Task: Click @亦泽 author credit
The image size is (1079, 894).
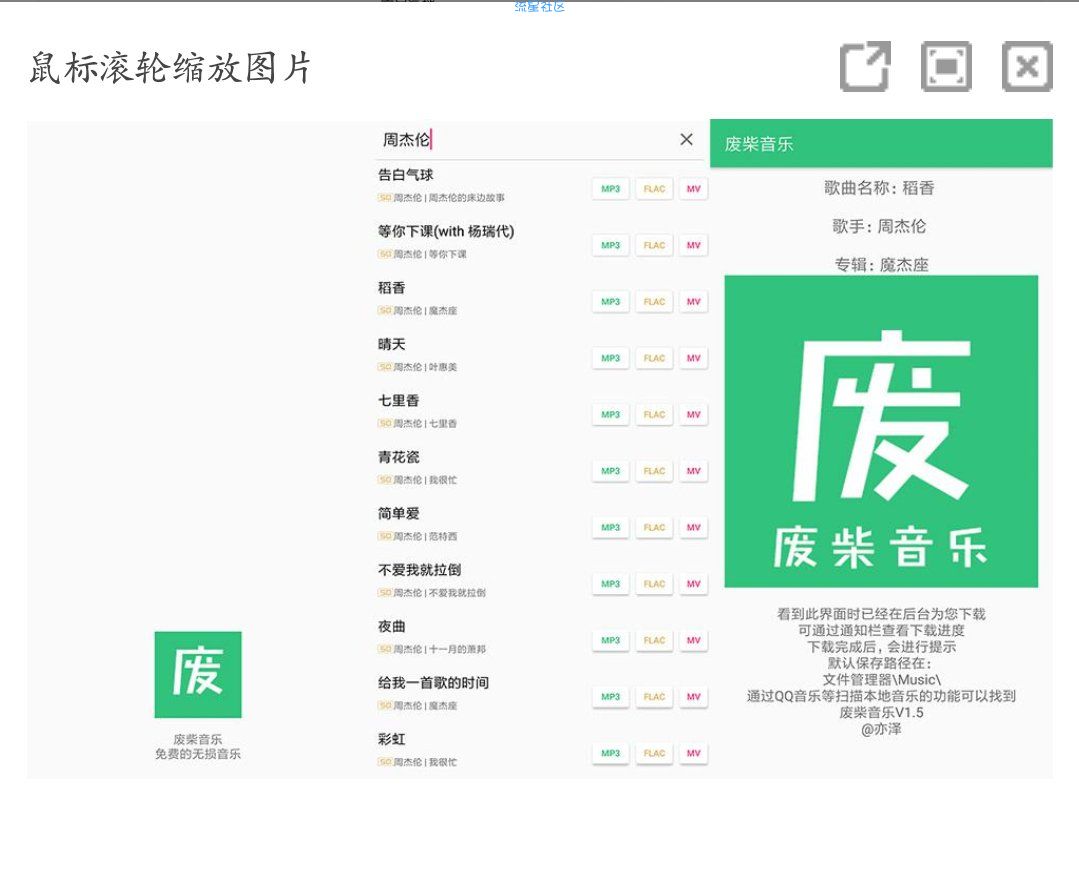Action: [x=881, y=729]
